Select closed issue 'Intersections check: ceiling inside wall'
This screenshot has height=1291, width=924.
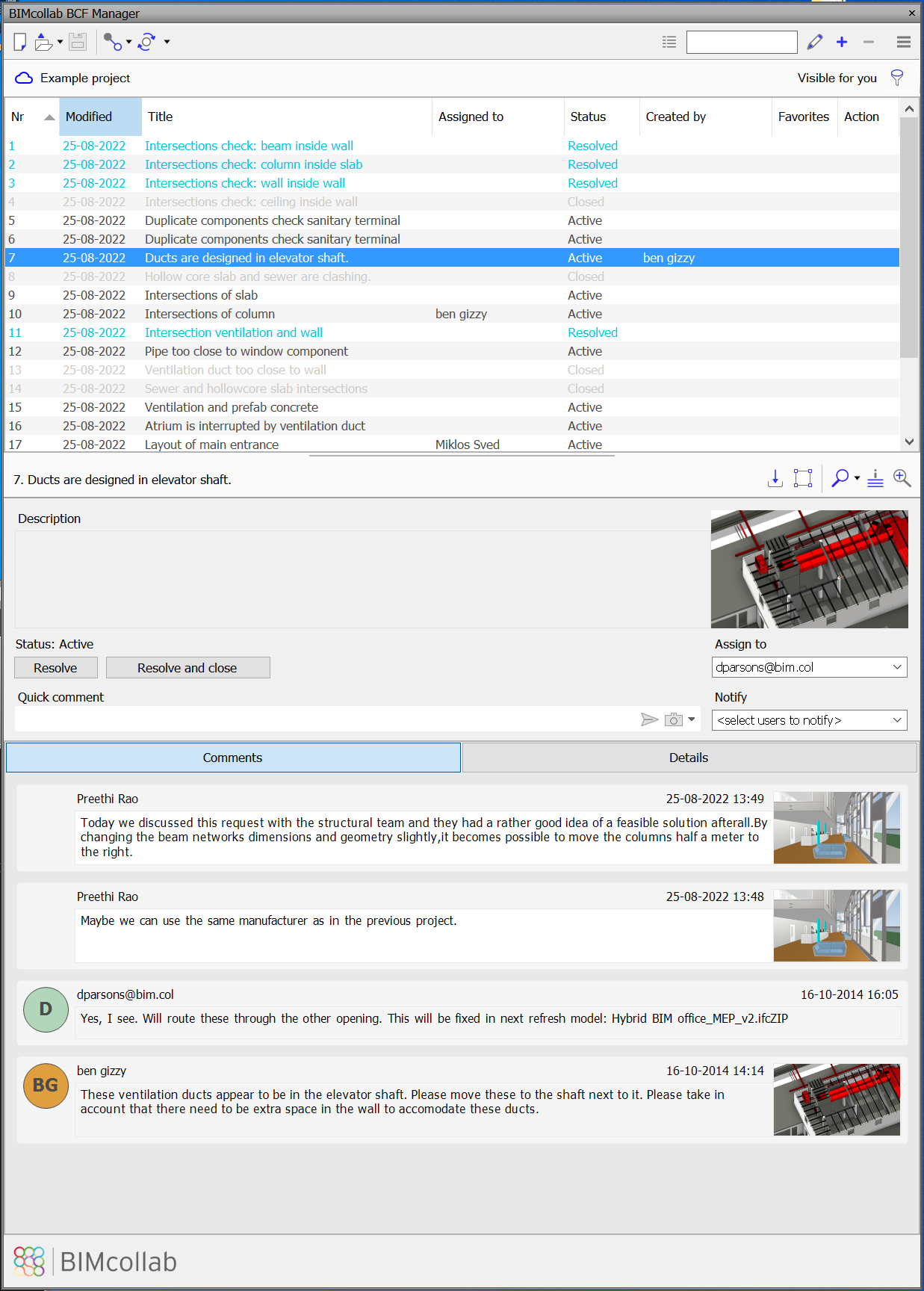[x=452, y=202]
